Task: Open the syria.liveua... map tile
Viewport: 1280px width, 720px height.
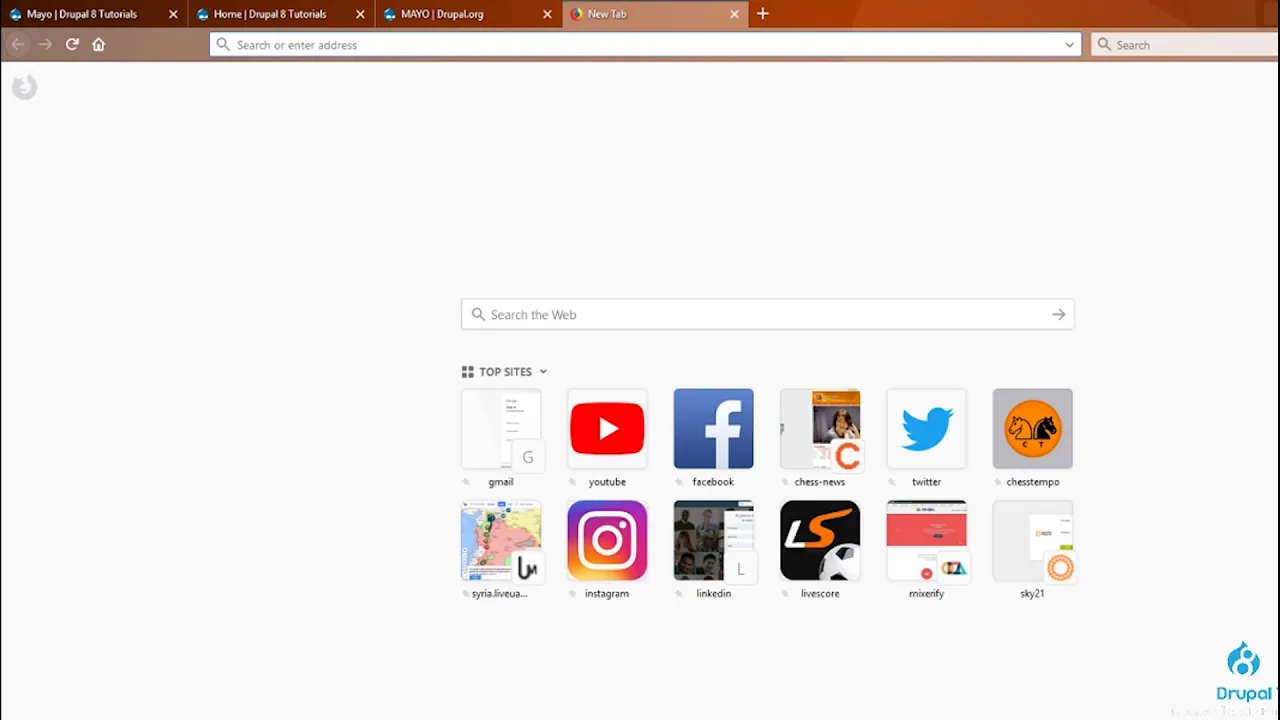Action: 501,540
